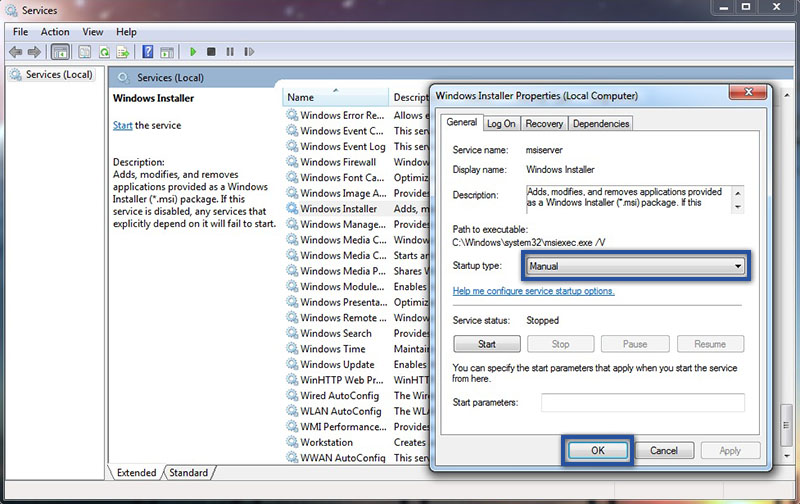The width and height of the screenshot is (800, 504).
Task: Open Help me configure service startup options
Action: (533, 291)
